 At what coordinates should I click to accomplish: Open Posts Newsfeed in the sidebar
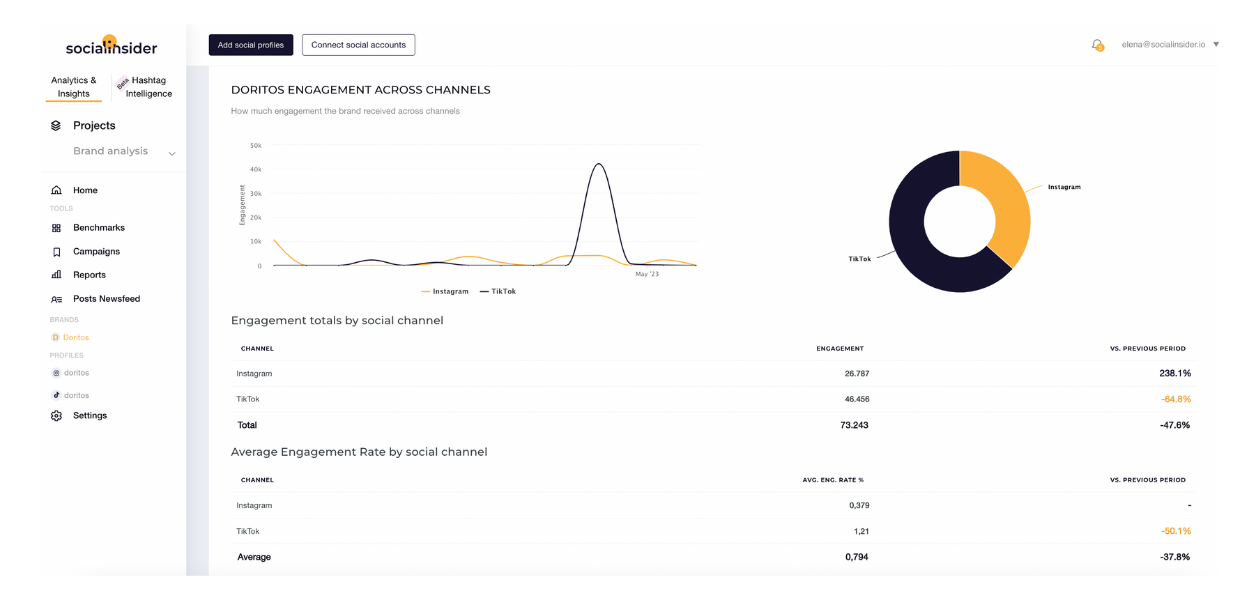(x=107, y=299)
